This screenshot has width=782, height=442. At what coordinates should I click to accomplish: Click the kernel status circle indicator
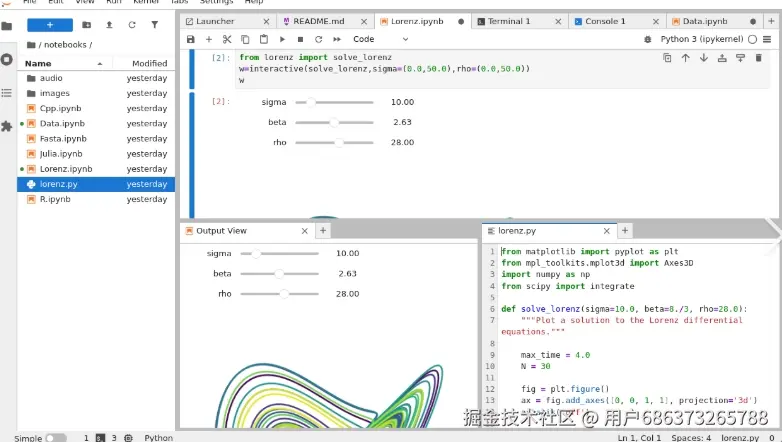[753, 39]
